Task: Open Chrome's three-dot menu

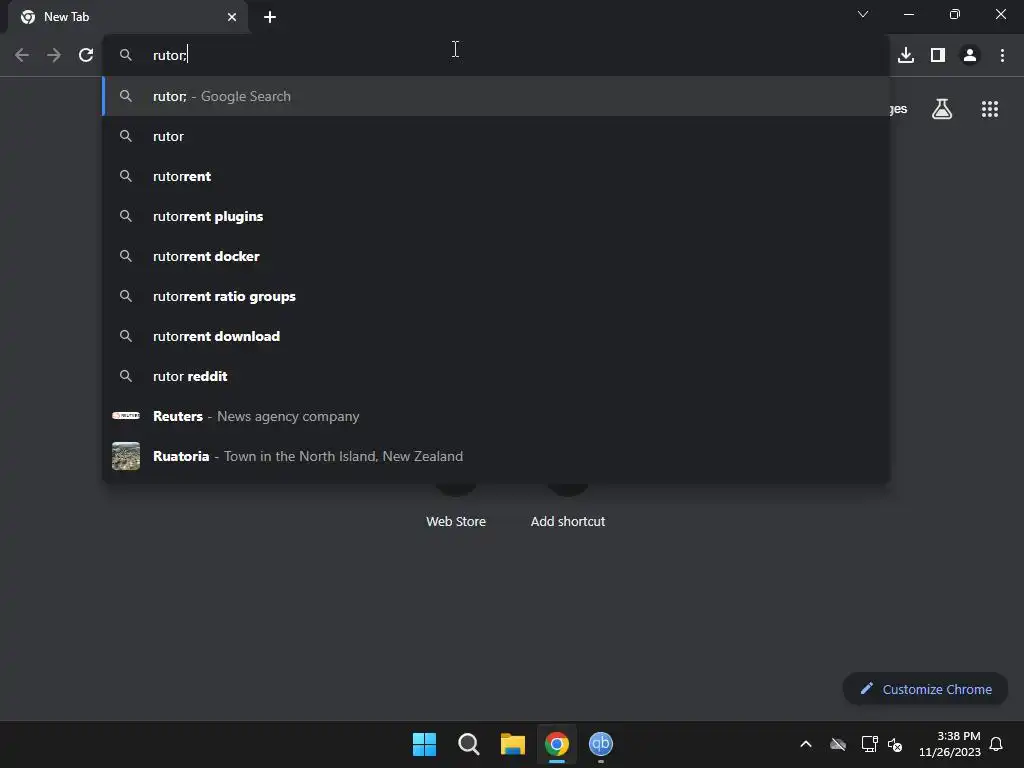Action: tap(1002, 56)
